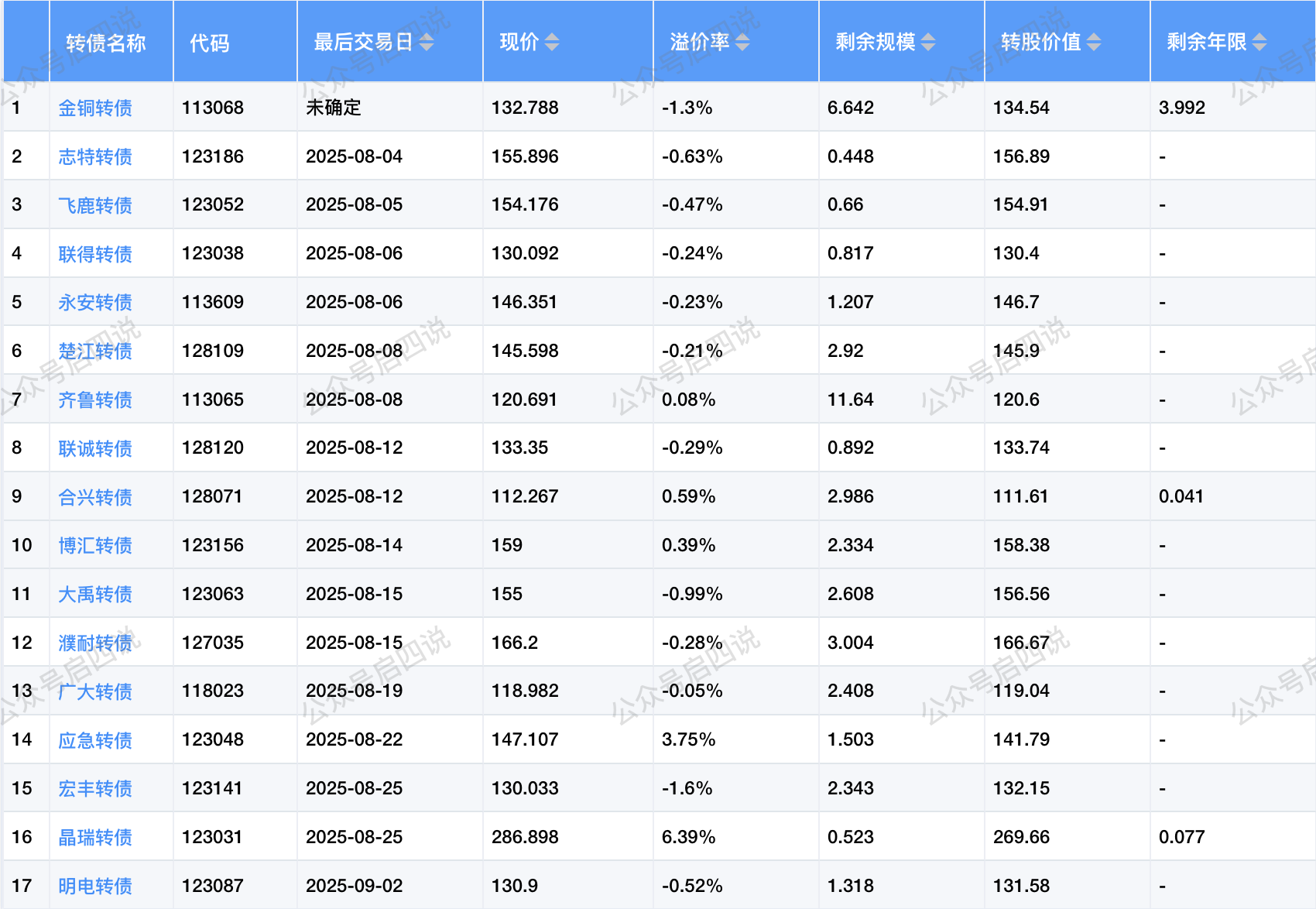
Task: Click the 代码 column header
Action: pyautogui.click(x=210, y=43)
